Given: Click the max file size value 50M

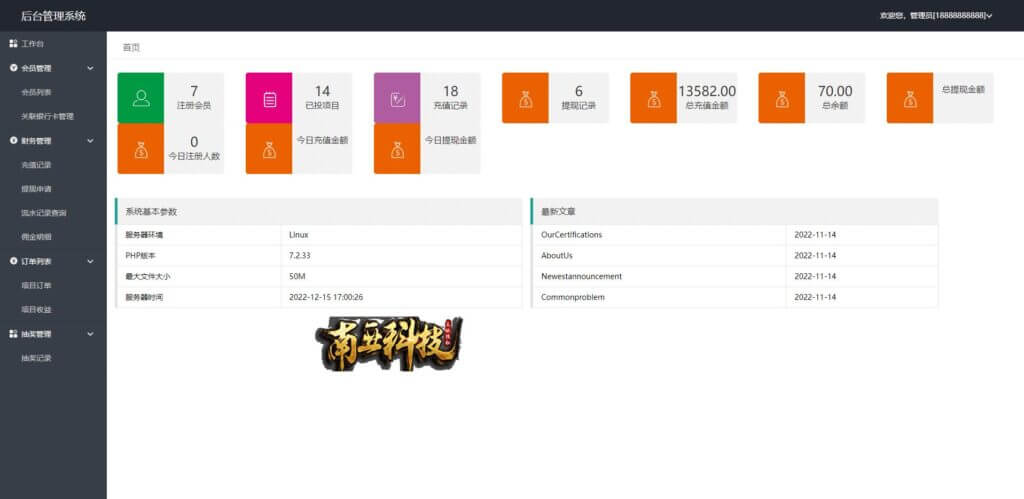Looking at the screenshot, I should pos(297,276).
